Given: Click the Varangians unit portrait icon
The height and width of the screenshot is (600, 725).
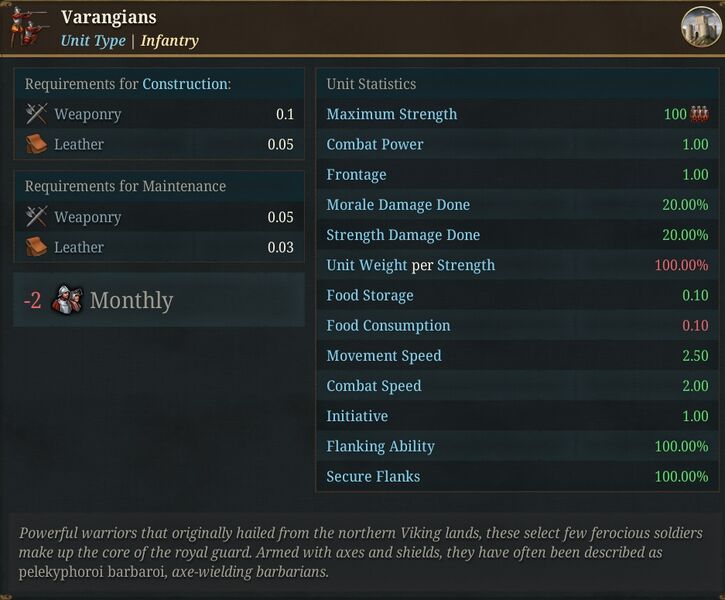Looking at the screenshot, I should tap(29, 27).
